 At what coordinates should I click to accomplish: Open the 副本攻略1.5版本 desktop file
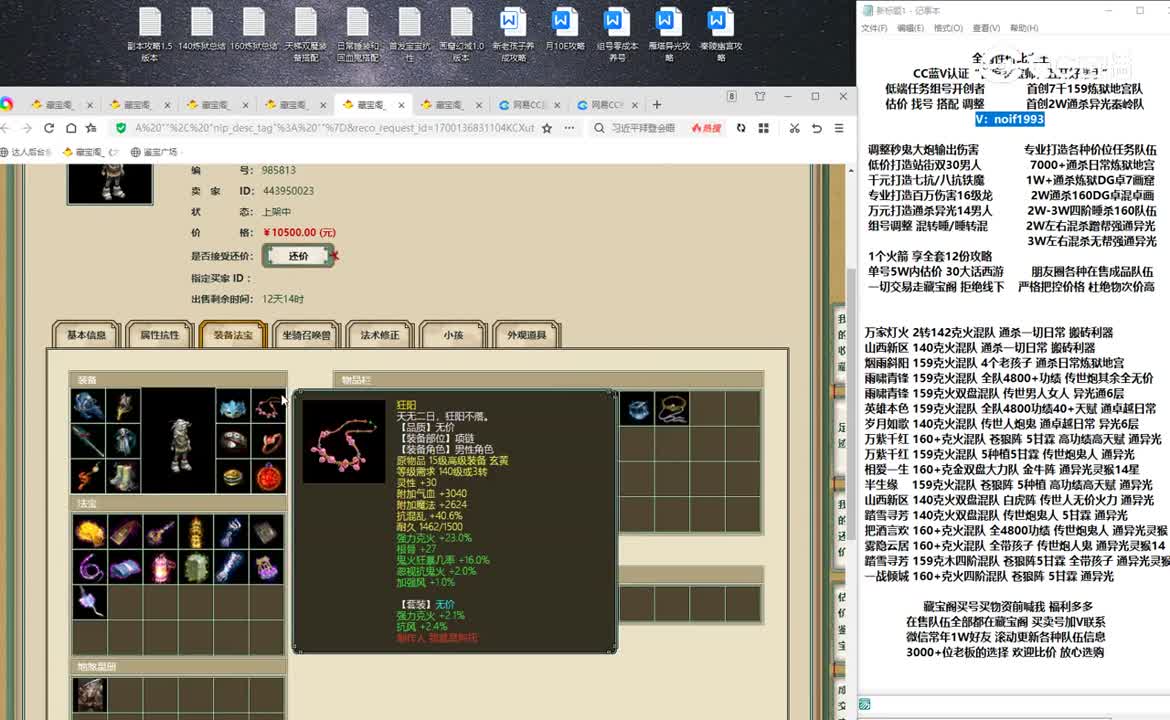tap(150, 34)
